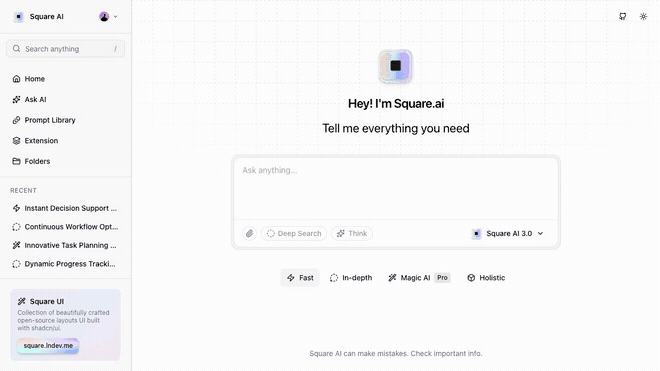Toggle Think mode
The height and width of the screenshot is (371, 660).
pyautogui.click(x=351, y=233)
